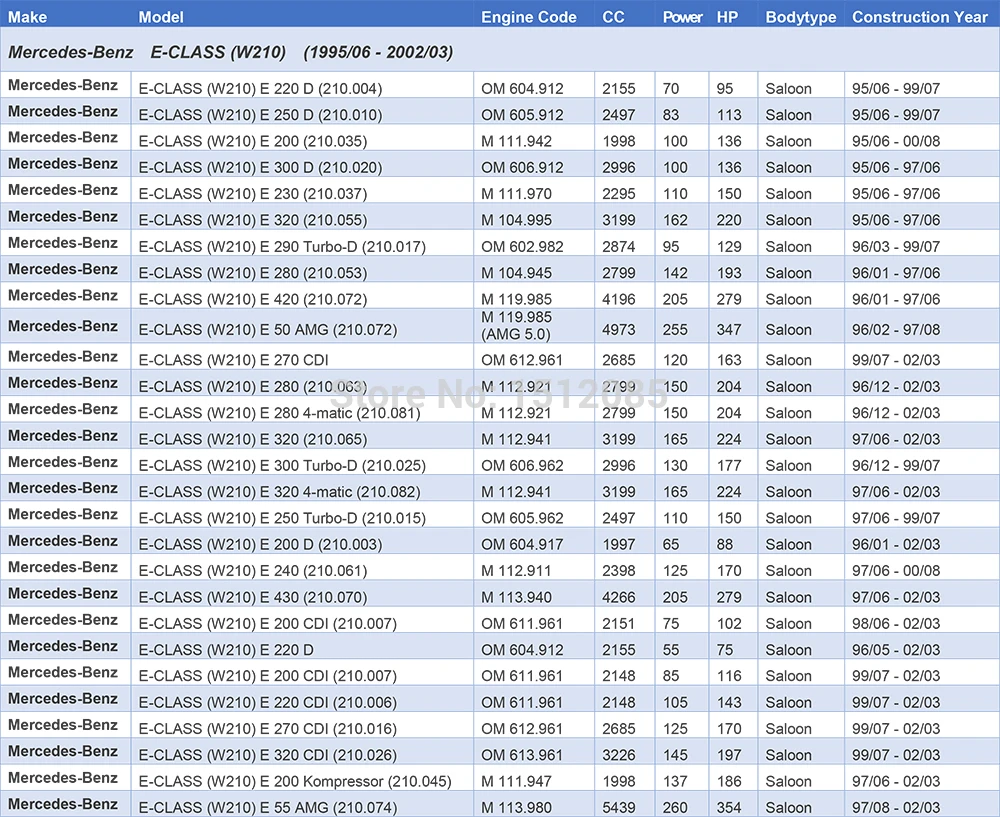Screen dimensions: 1000x817
Task: Click engine code OM 602.982
Action: (x=522, y=246)
